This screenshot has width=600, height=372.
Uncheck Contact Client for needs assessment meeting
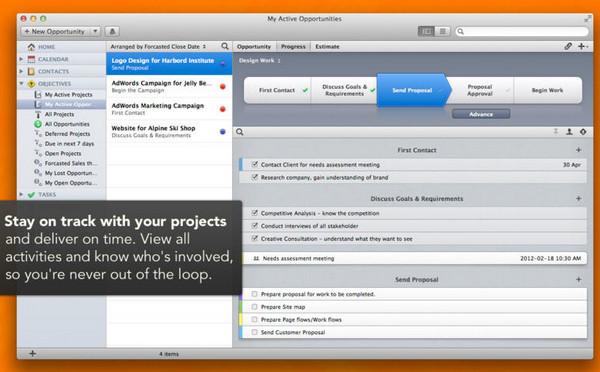pyautogui.click(x=254, y=165)
